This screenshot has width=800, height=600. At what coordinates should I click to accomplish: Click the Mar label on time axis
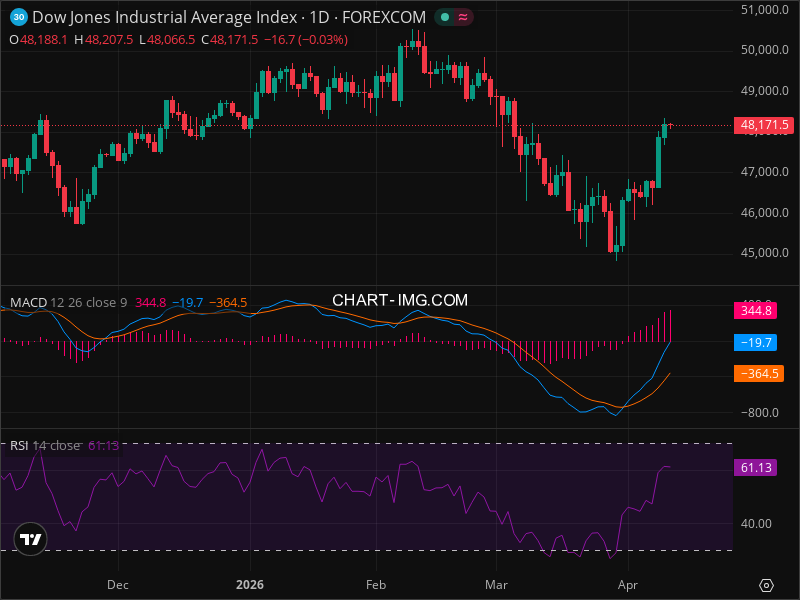[x=496, y=585]
